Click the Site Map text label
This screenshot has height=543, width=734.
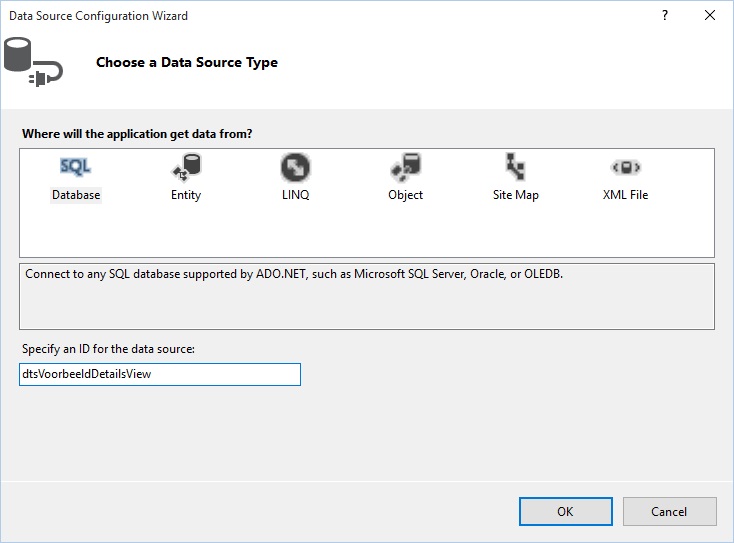[515, 195]
